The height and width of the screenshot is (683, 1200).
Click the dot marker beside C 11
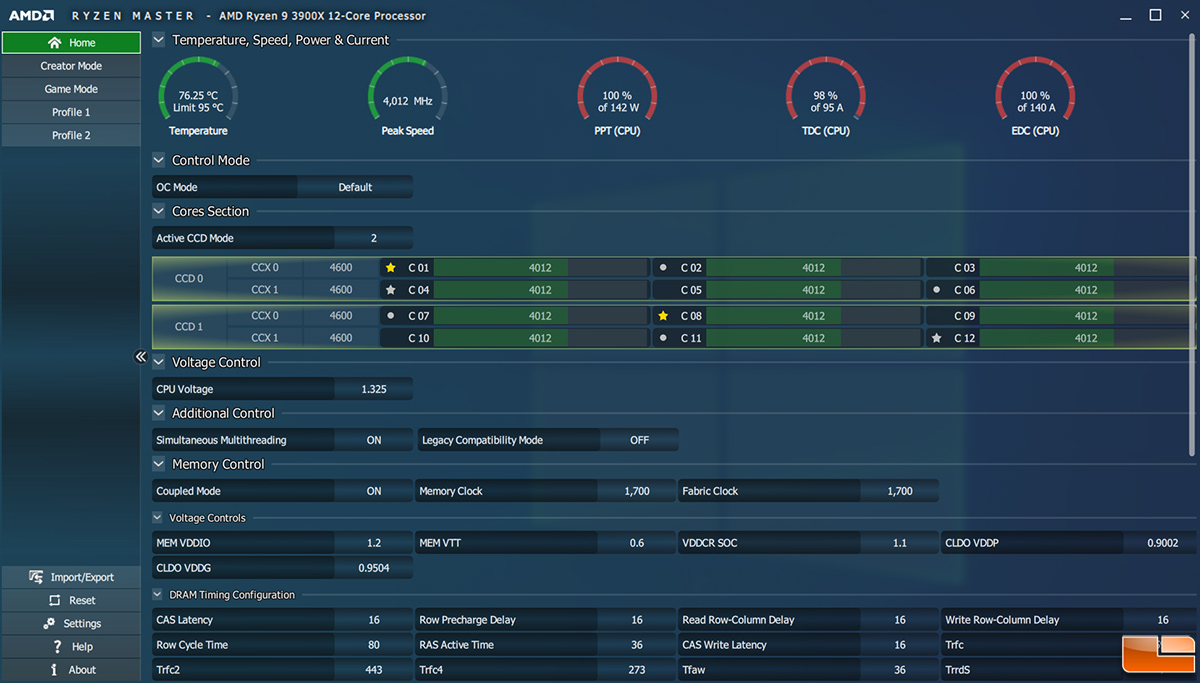[x=664, y=338]
